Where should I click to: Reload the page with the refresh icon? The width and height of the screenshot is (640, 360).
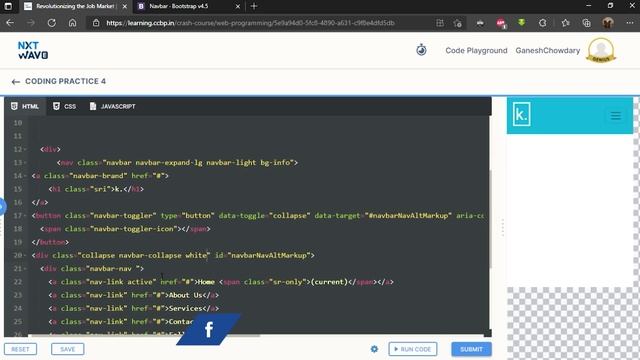click(51, 23)
